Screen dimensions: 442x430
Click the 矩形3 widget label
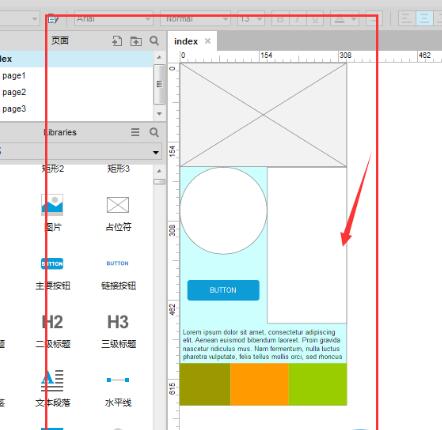(x=118, y=169)
